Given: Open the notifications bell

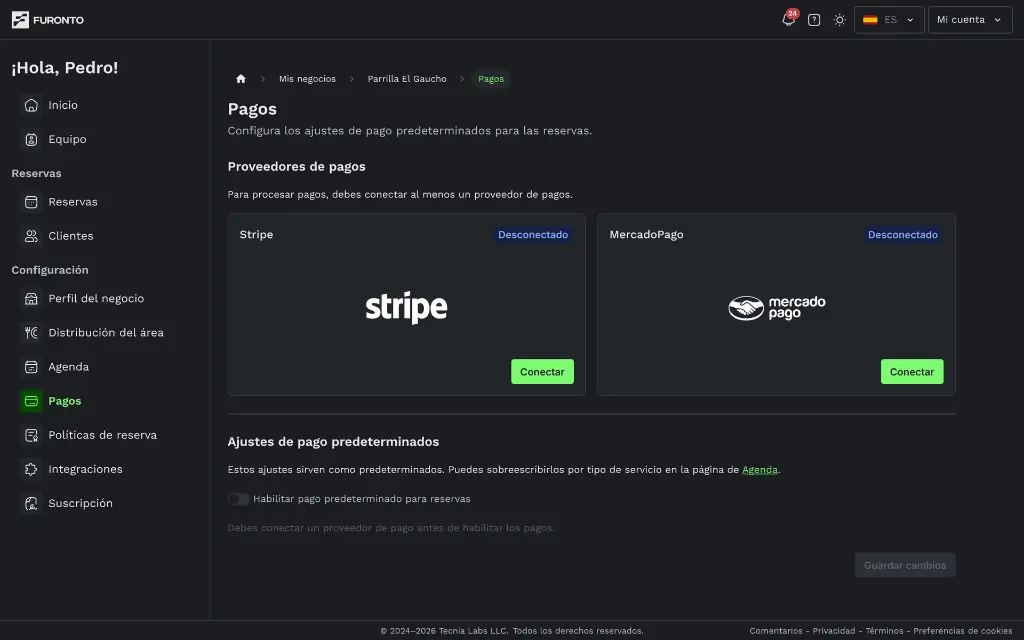Looking at the screenshot, I should coord(788,20).
